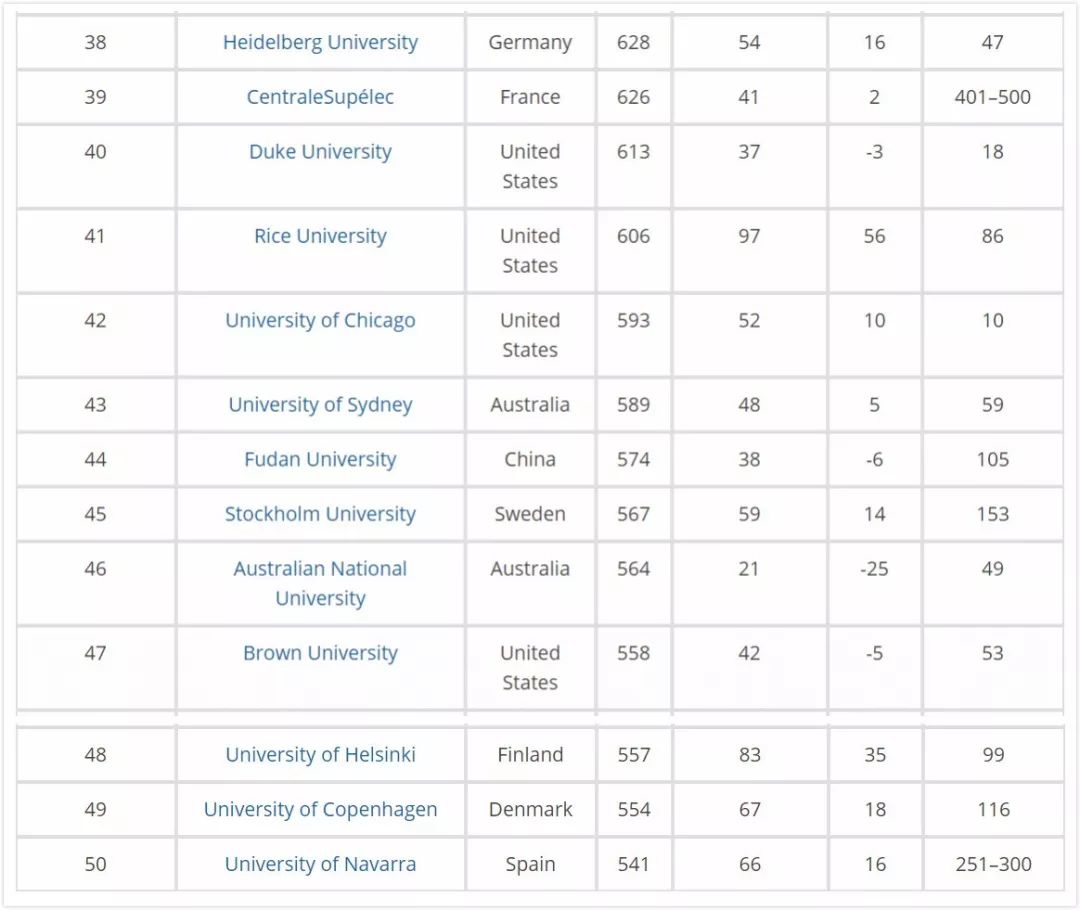
Task: Click the 401–500 ranking cell
Action: [x=992, y=97]
